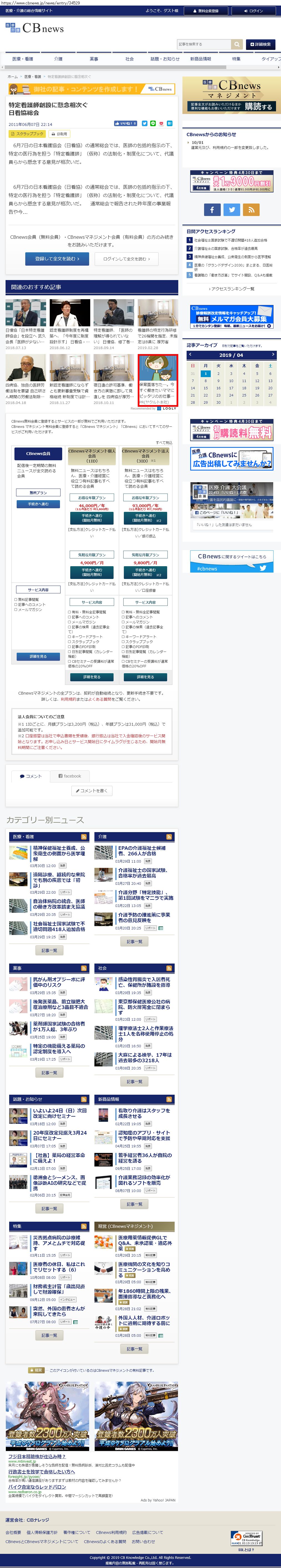Select the 介護 navigation menu item
Screen dimensions: 281x1568
(x=59, y=59)
